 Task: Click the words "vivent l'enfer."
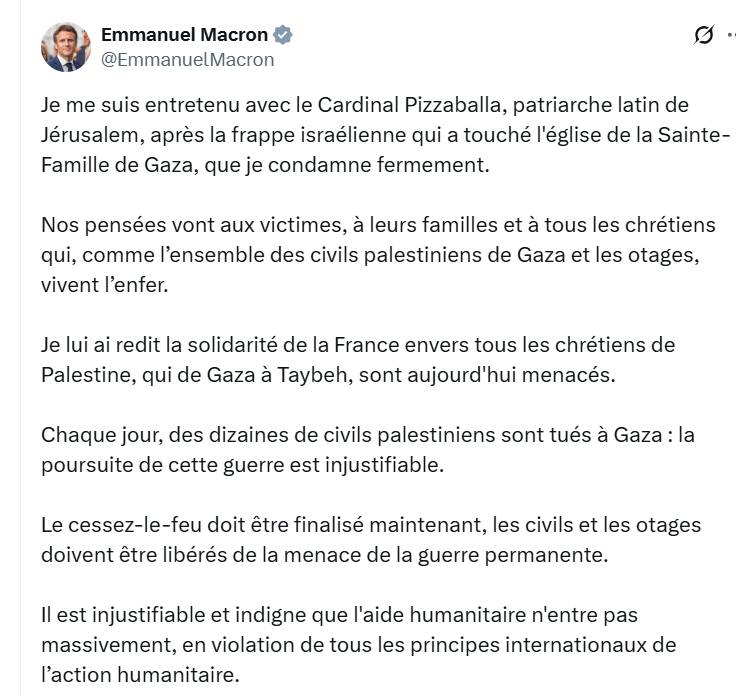[x=105, y=285]
